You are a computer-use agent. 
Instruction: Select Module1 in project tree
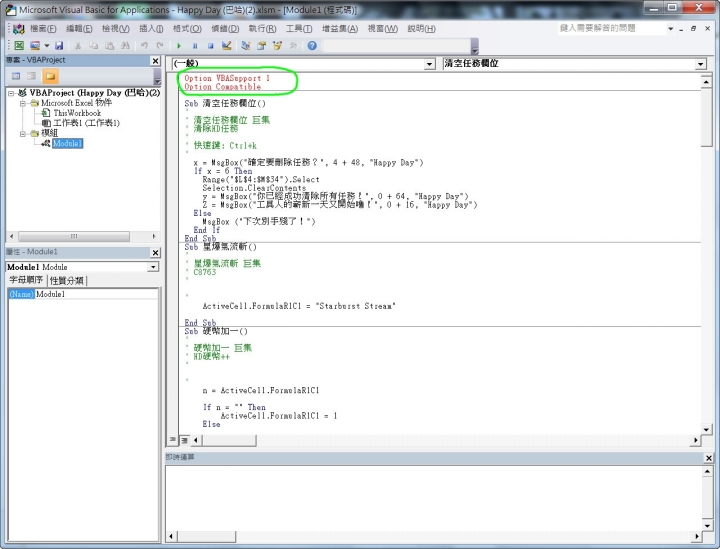(68, 144)
